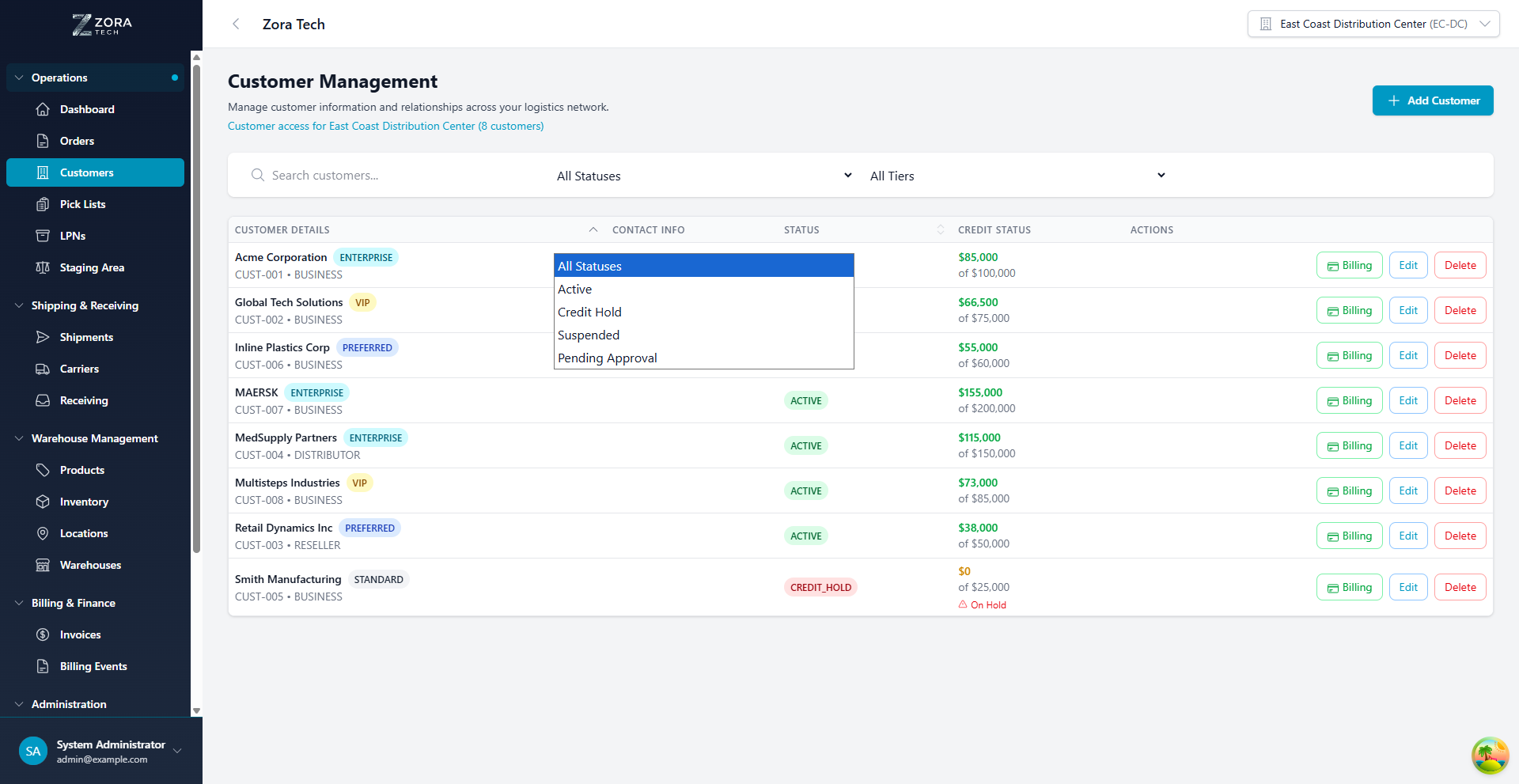The image size is (1519, 784).
Task: Open Staging Area via its scale icon
Action: tap(44, 267)
